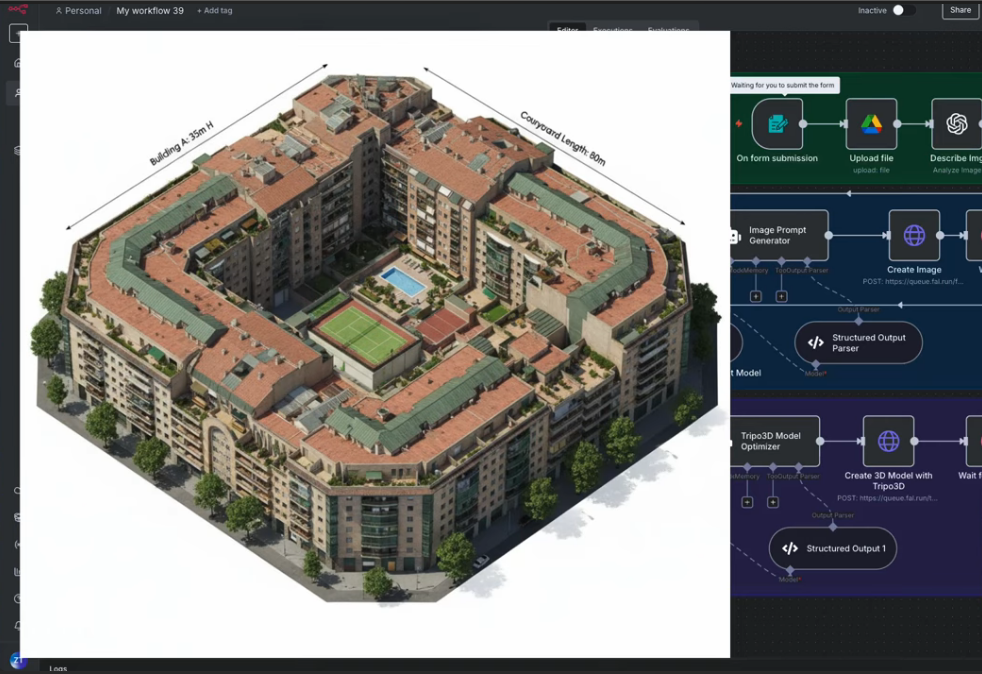This screenshot has width=982, height=674.
Task: Click the 'upload: file' subtitle text
Action: pos(871,170)
